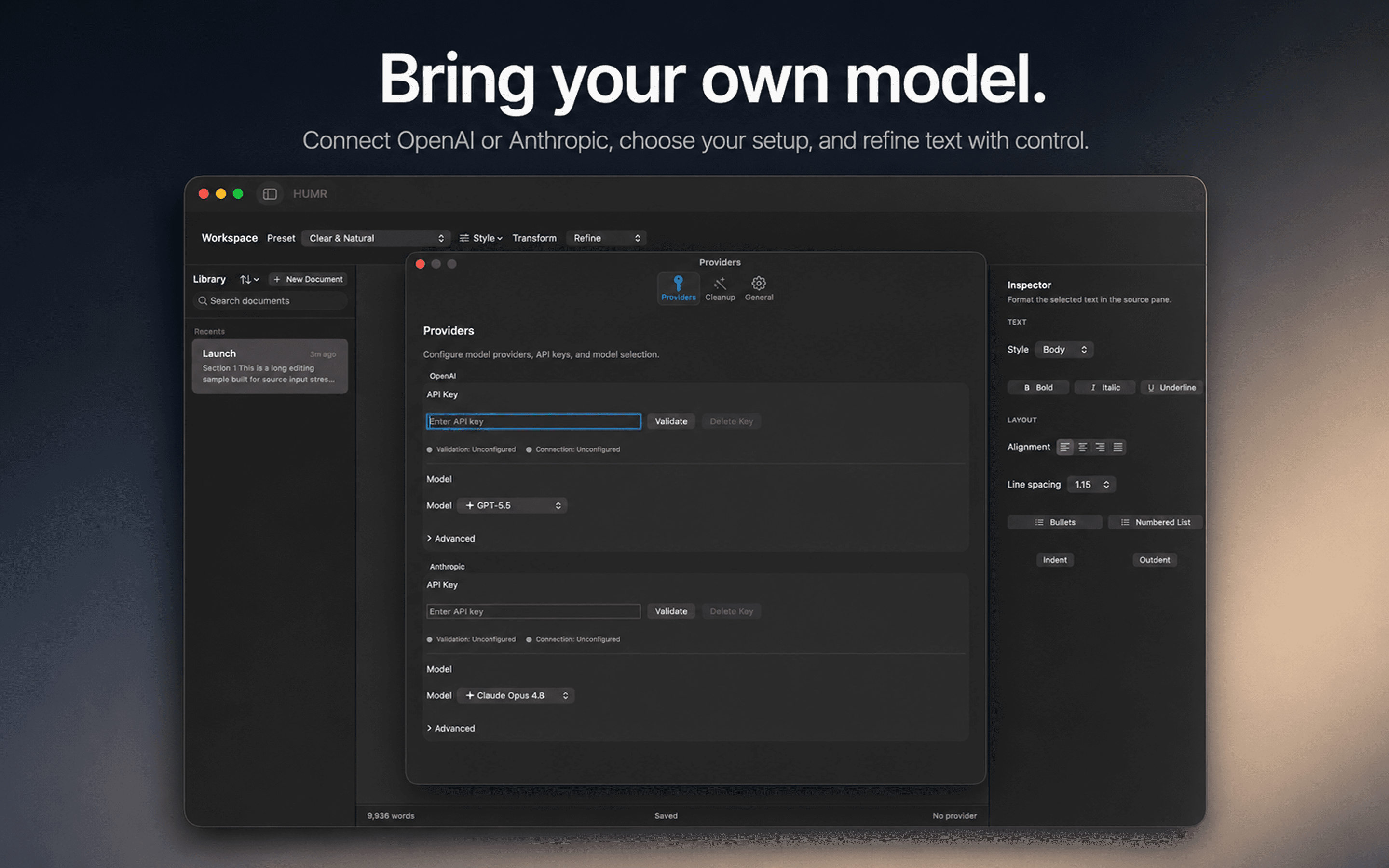Open the Inspector Style Body dropdown
Image resolution: width=1389 pixels, height=868 pixels.
click(x=1064, y=350)
